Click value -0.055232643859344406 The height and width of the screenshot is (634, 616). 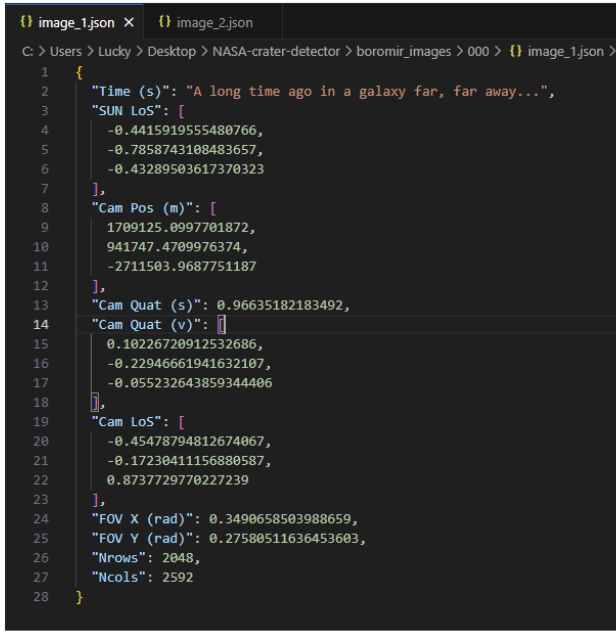pos(190,383)
